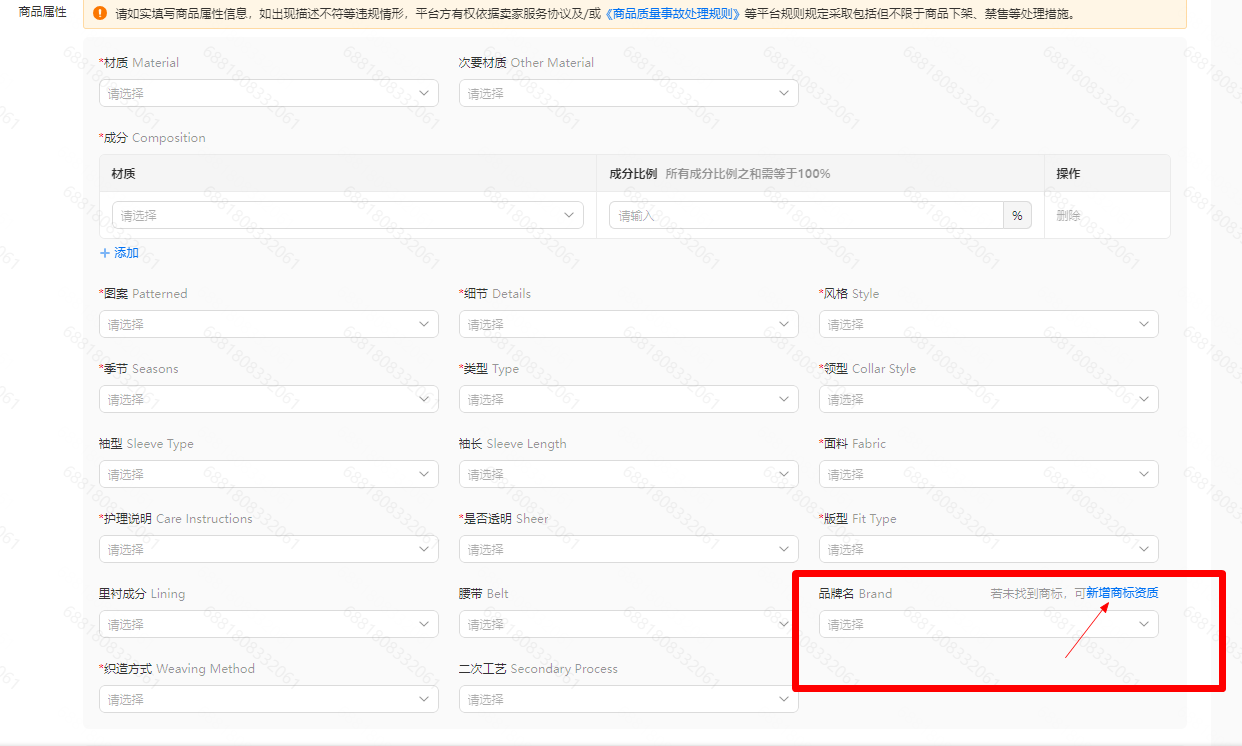Viewport: 1242px width, 746px height.
Task: Open the 图案 Patterned dropdown
Action: click(268, 324)
